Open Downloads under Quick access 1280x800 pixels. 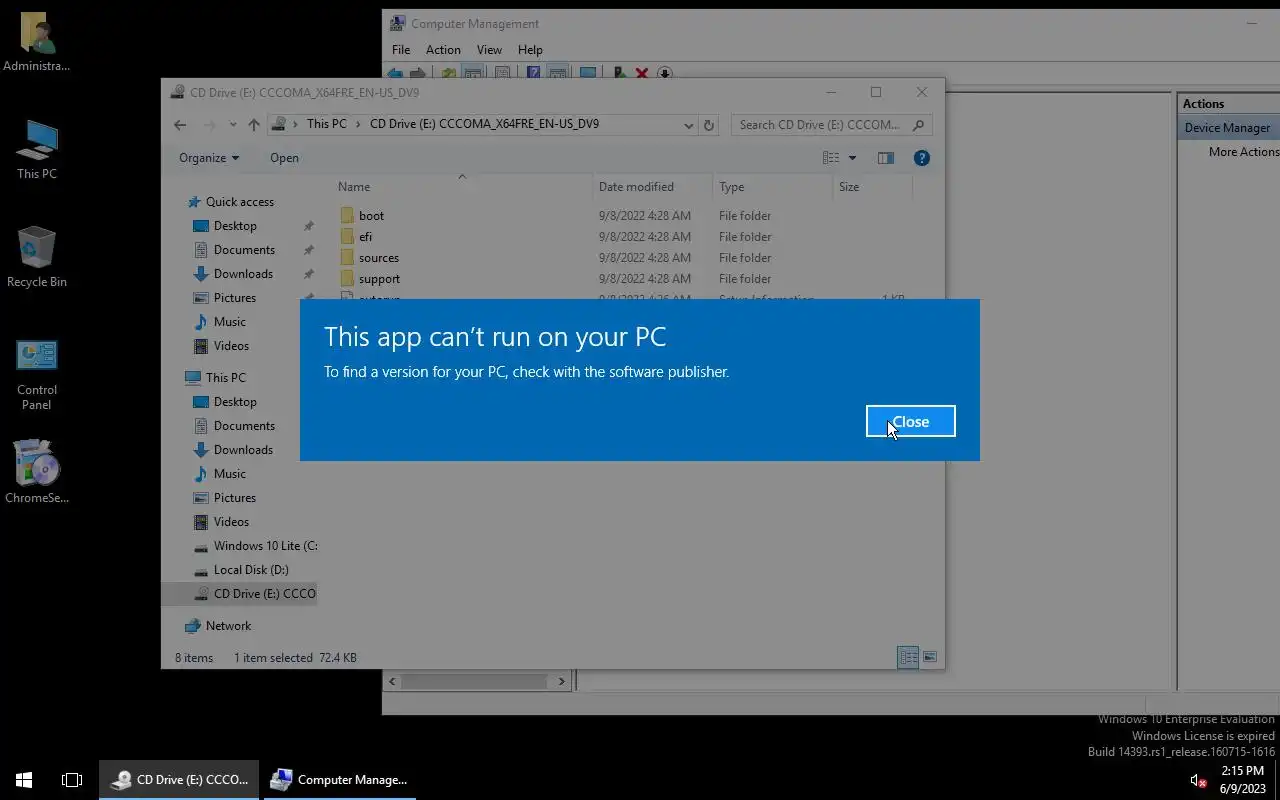tap(243, 273)
